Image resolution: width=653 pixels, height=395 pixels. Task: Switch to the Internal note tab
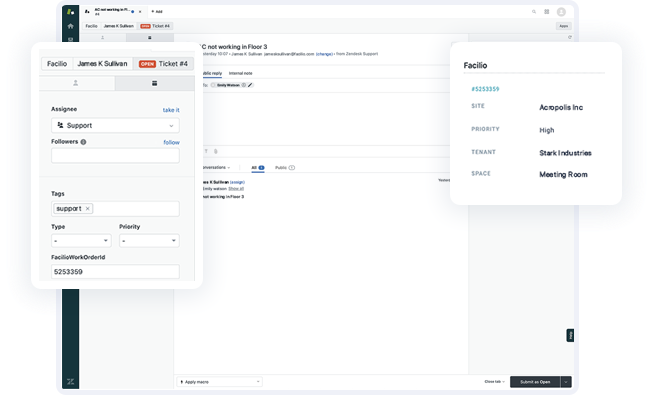pyautogui.click(x=240, y=73)
